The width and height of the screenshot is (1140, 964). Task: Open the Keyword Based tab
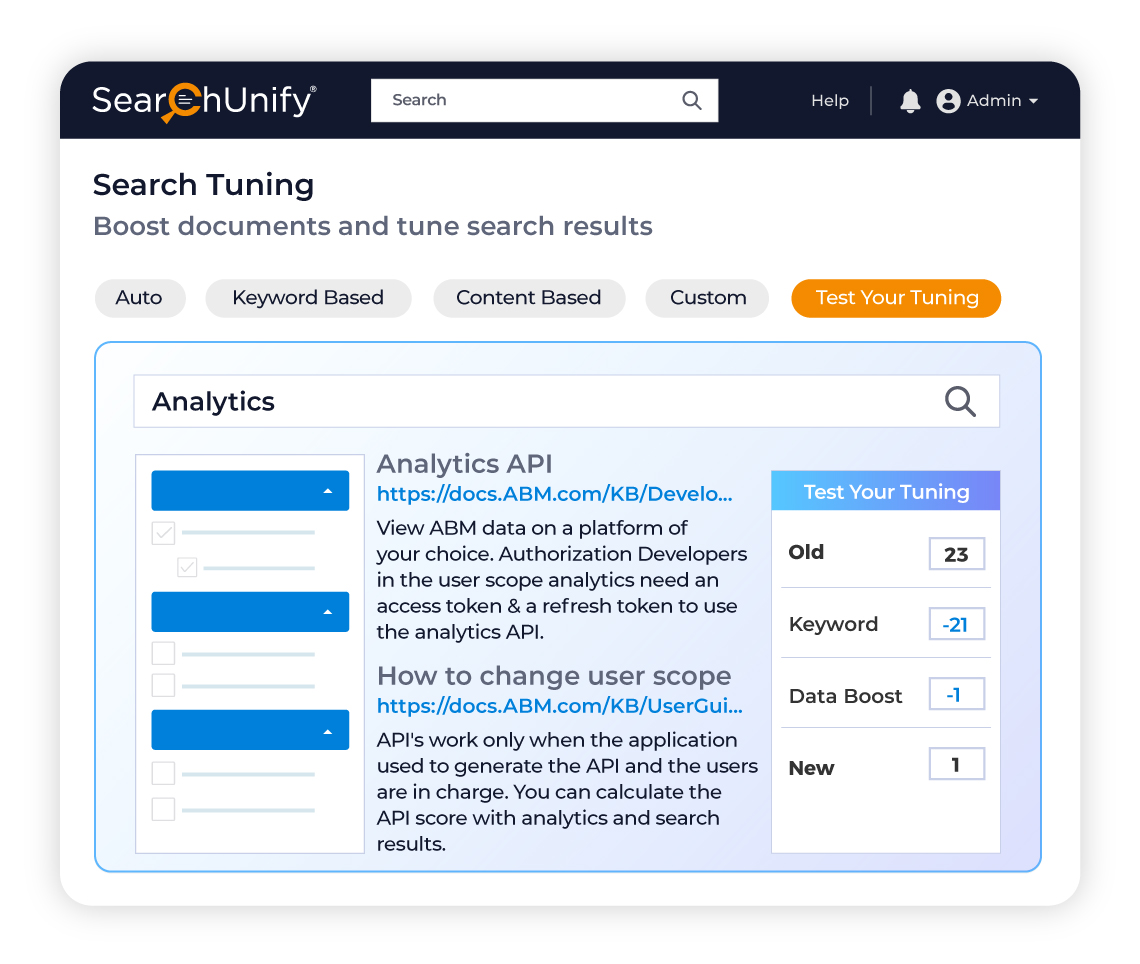click(x=308, y=298)
